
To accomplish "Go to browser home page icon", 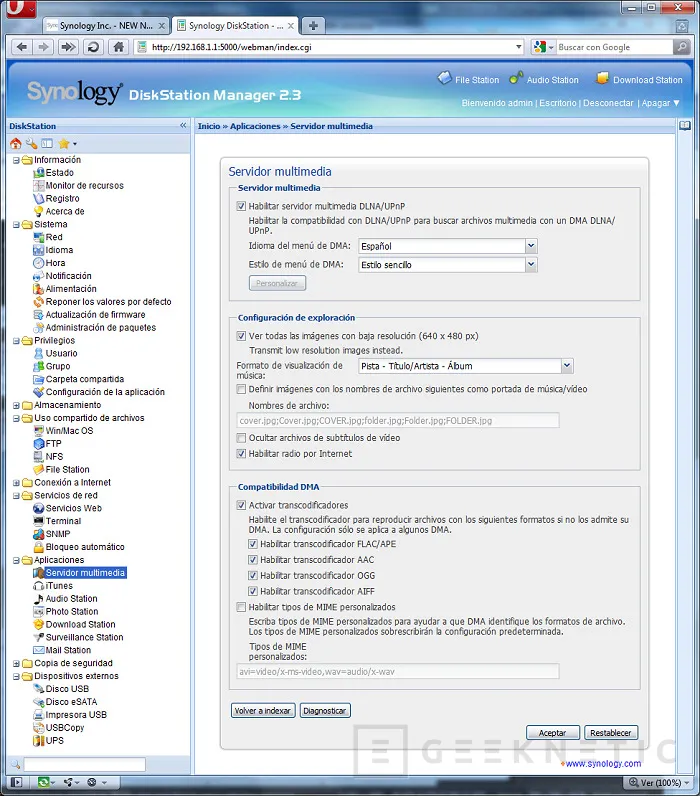I will [118, 47].
